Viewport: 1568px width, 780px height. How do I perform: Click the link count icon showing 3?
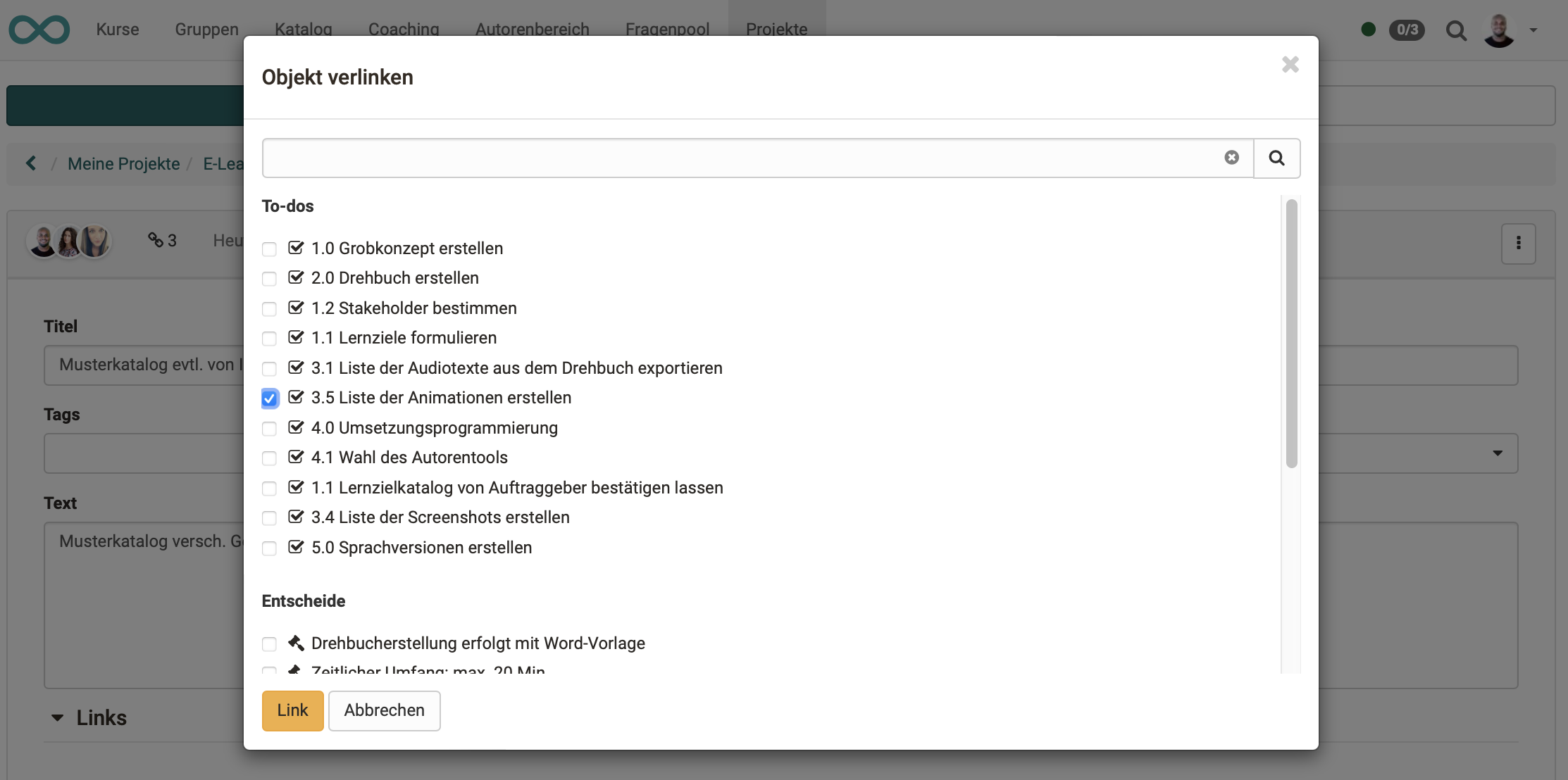tap(162, 241)
